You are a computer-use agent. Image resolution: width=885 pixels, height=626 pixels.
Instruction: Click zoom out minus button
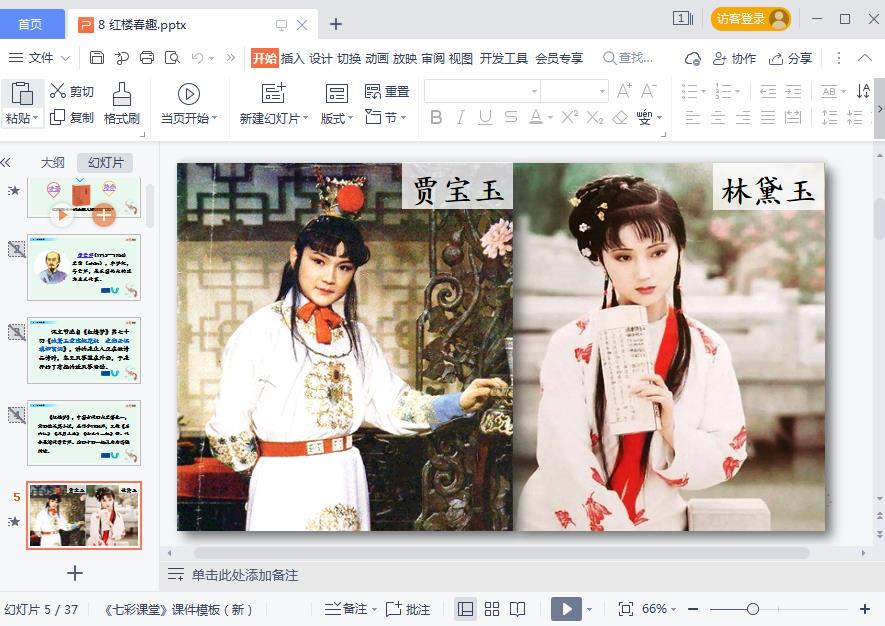pos(693,609)
